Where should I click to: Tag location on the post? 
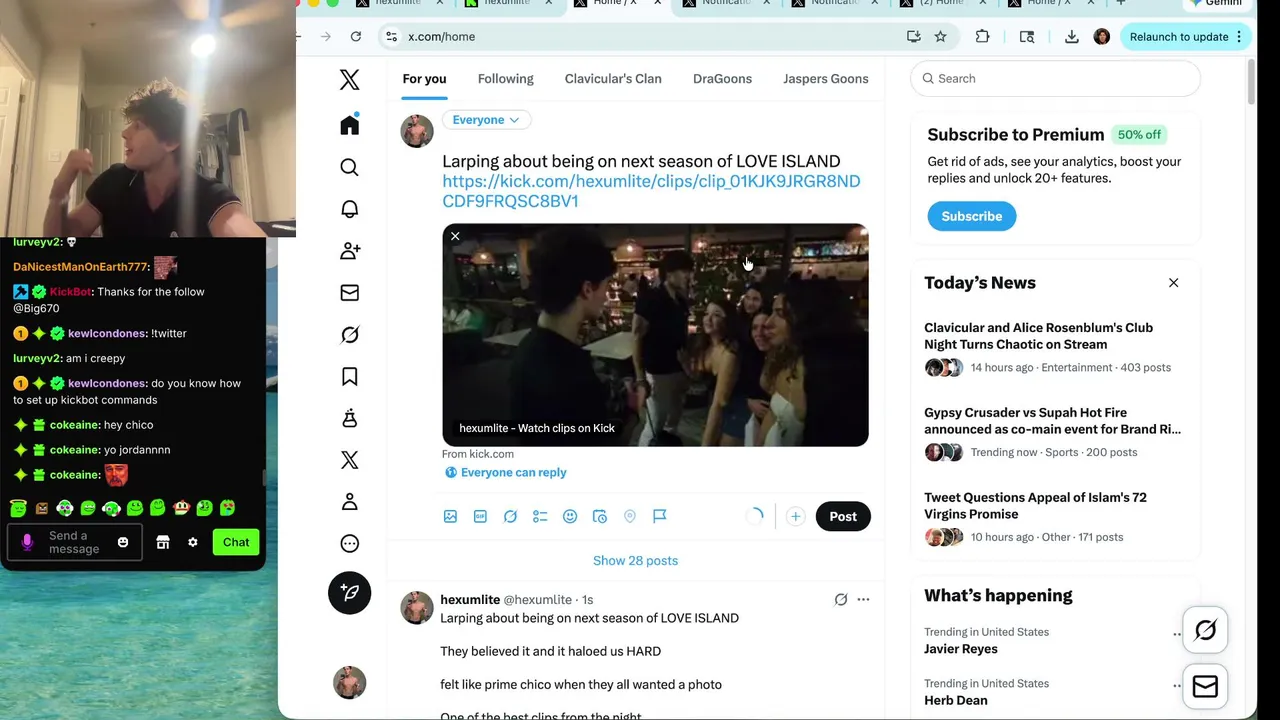pyautogui.click(x=630, y=516)
